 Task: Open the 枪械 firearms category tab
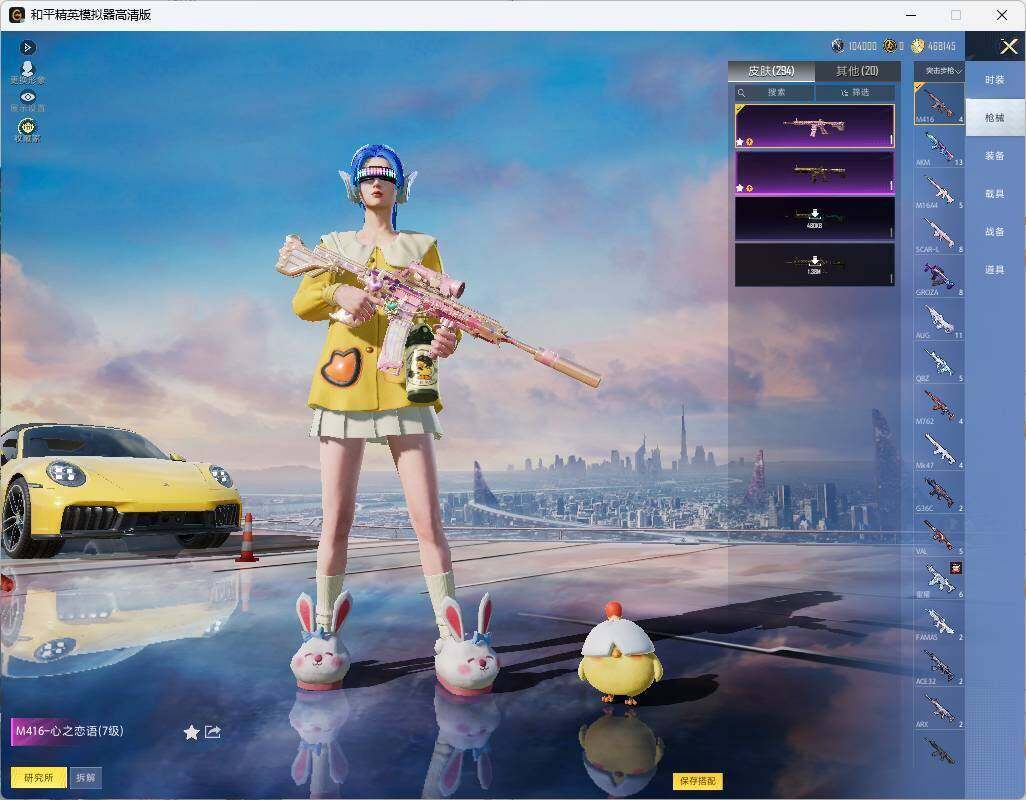coord(995,118)
